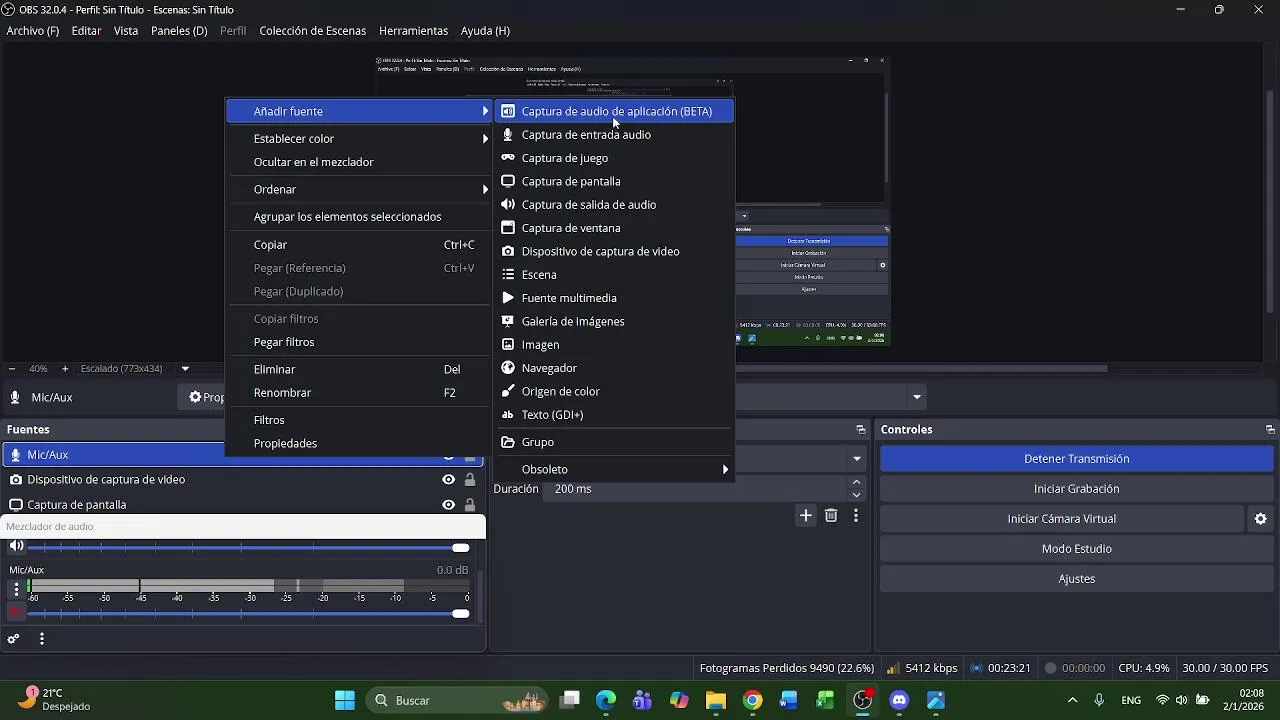Open Propiedades from context menu
This screenshot has height=720, width=1280.
(359, 443)
